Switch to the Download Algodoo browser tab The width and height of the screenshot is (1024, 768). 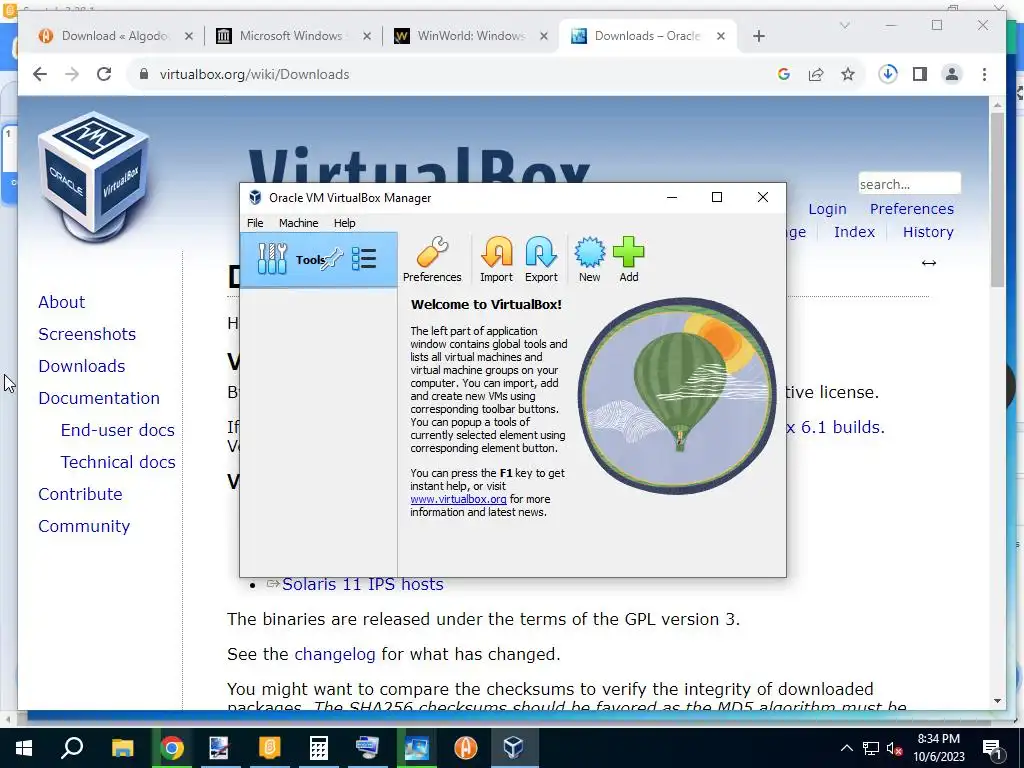[116, 36]
